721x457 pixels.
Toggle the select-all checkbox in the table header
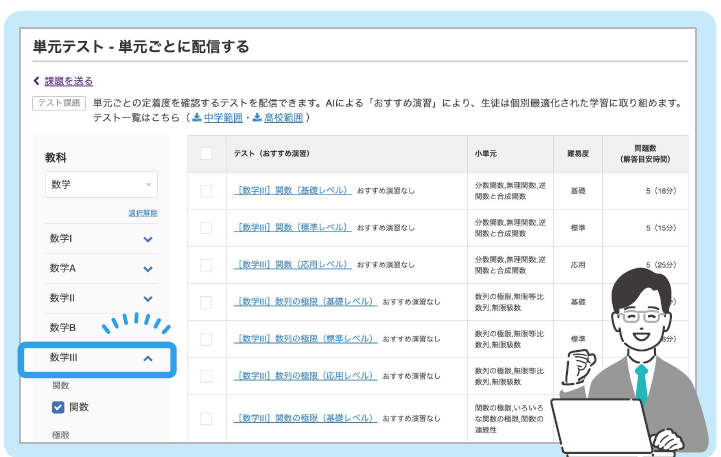click(x=206, y=154)
